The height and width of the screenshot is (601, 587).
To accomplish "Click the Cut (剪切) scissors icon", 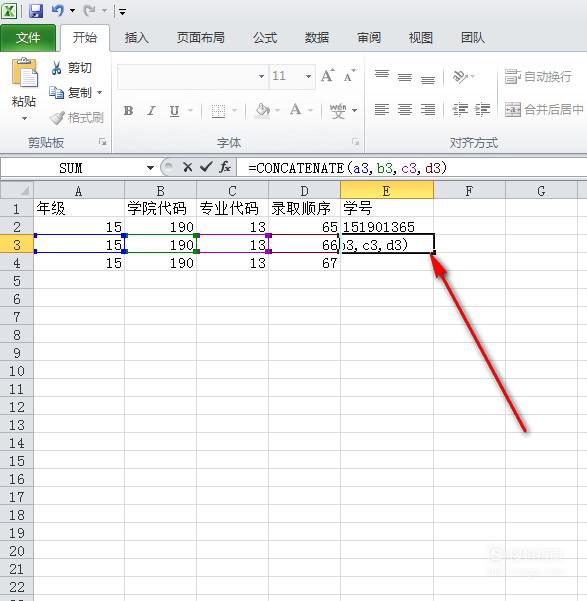I will click(x=57, y=68).
